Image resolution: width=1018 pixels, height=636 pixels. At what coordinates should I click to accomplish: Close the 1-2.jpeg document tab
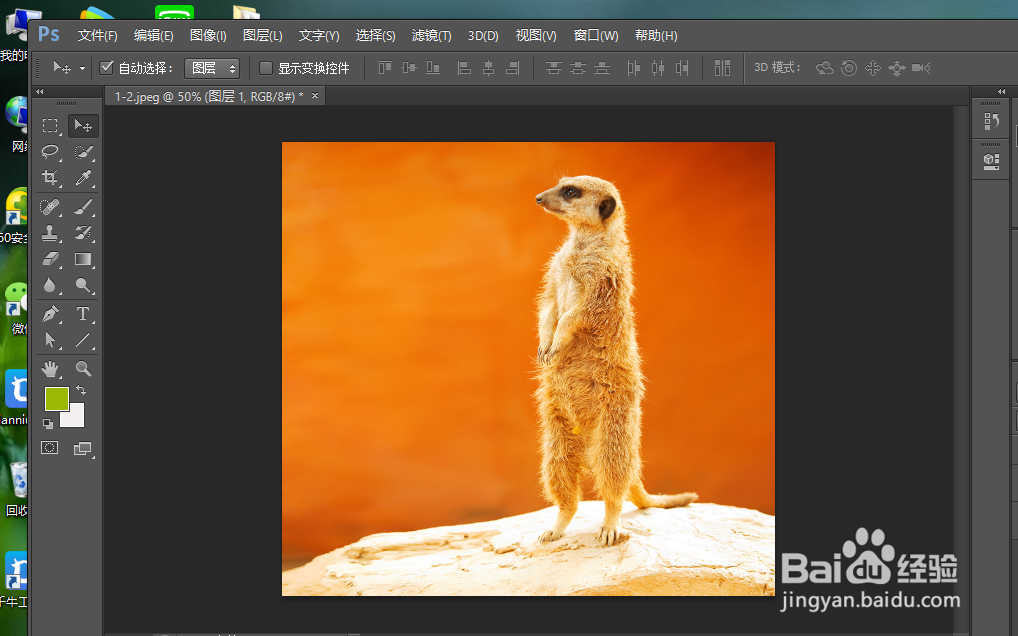[x=315, y=96]
